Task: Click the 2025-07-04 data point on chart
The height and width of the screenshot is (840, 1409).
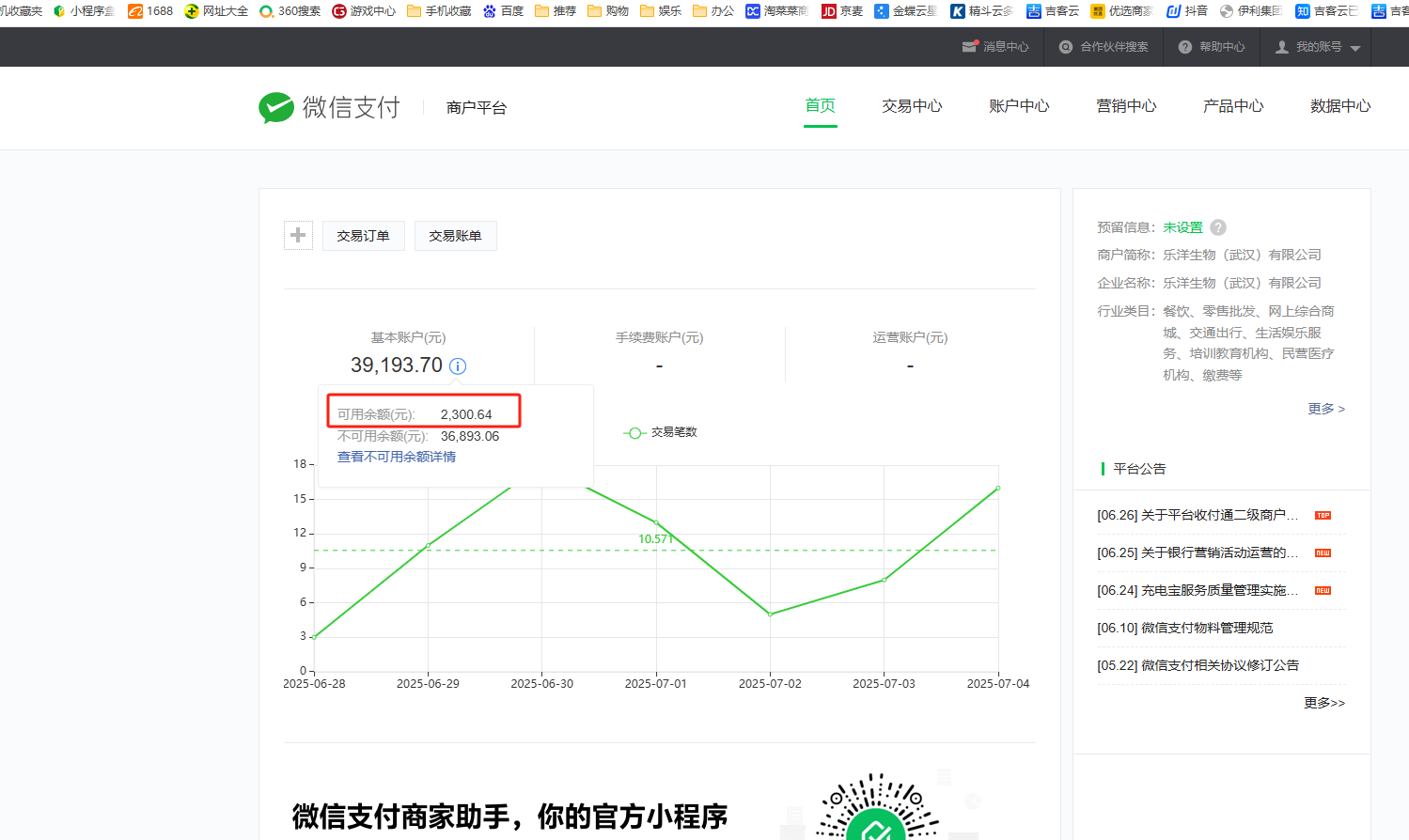Action: click(x=998, y=488)
